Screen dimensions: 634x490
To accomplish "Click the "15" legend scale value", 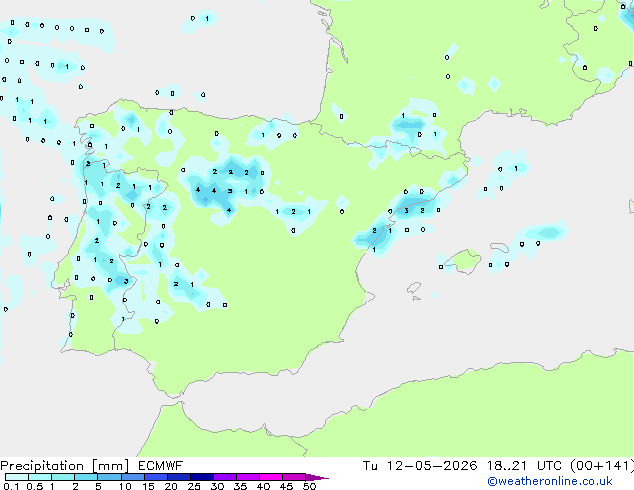I will 148,486.
